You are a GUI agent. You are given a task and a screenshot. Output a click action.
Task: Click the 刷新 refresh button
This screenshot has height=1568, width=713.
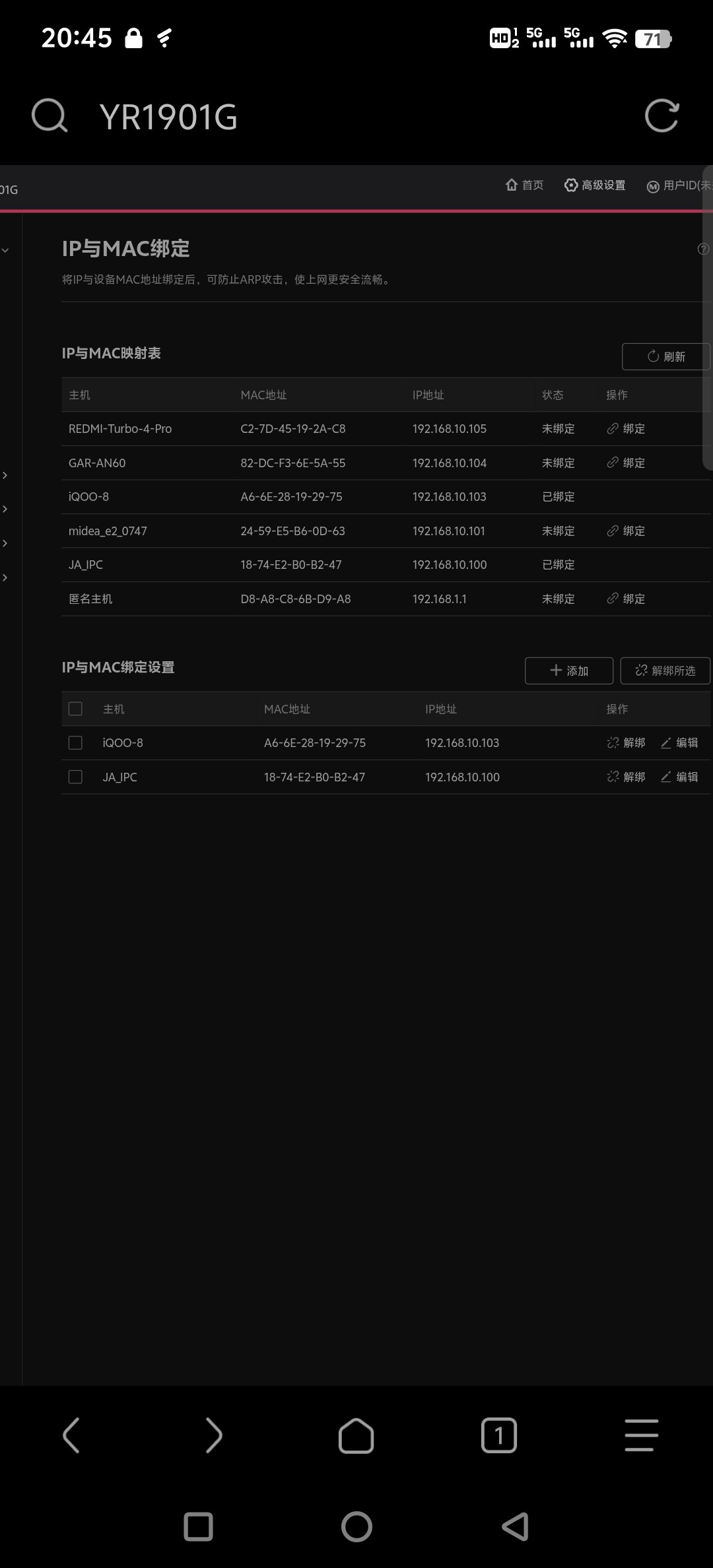point(665,357)
